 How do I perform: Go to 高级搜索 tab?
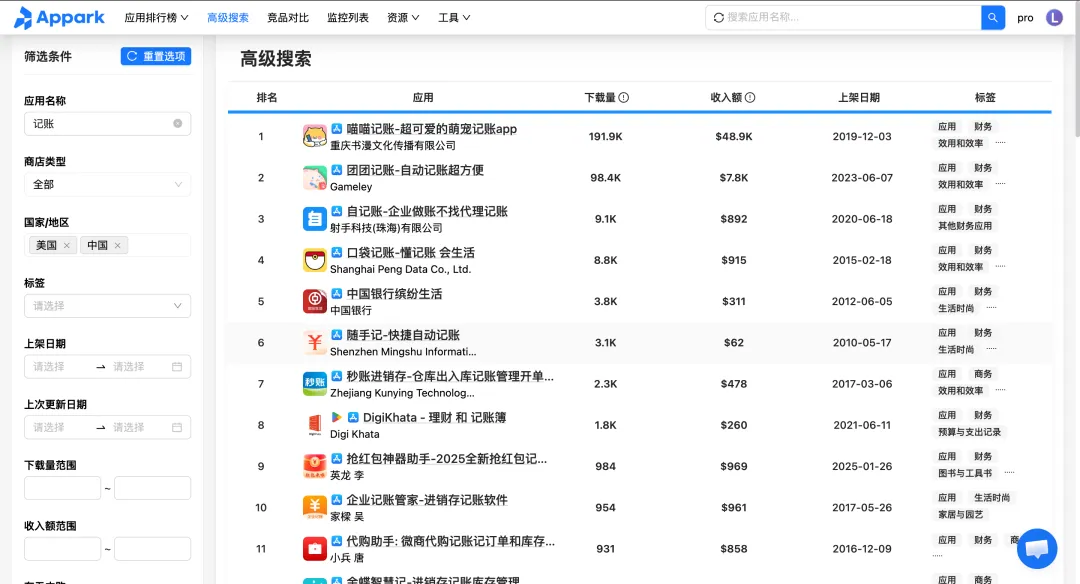click(x=228, y=17)
